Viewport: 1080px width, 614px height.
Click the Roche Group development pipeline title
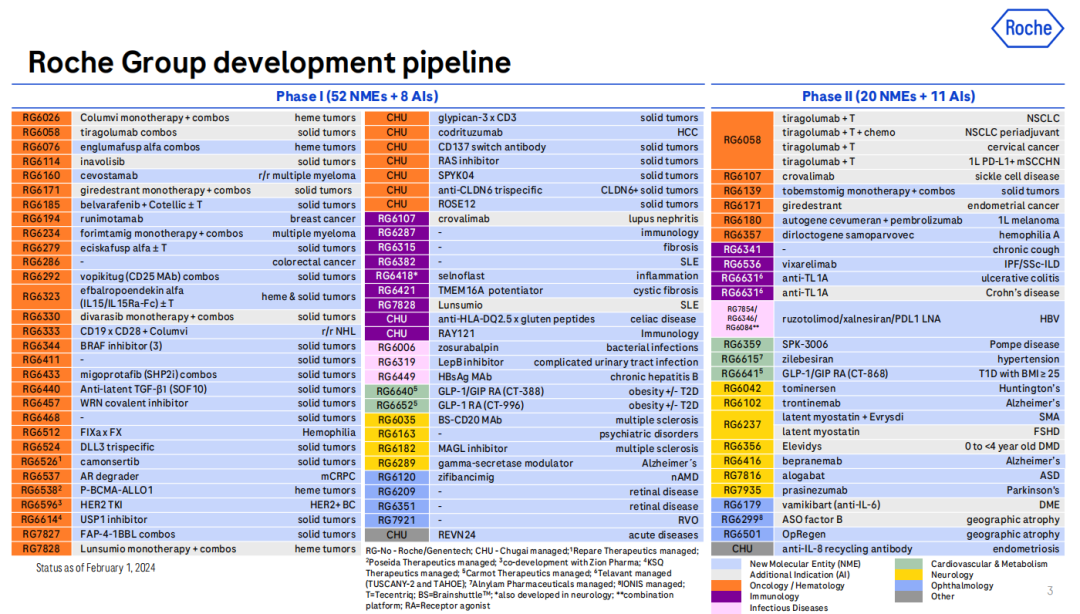coord(269,62)
